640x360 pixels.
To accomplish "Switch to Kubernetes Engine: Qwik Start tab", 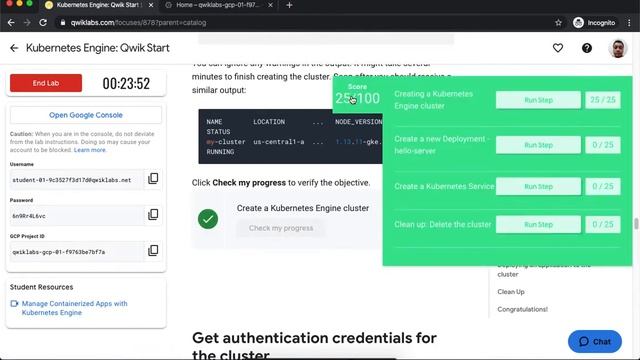I will pos(99,5).
